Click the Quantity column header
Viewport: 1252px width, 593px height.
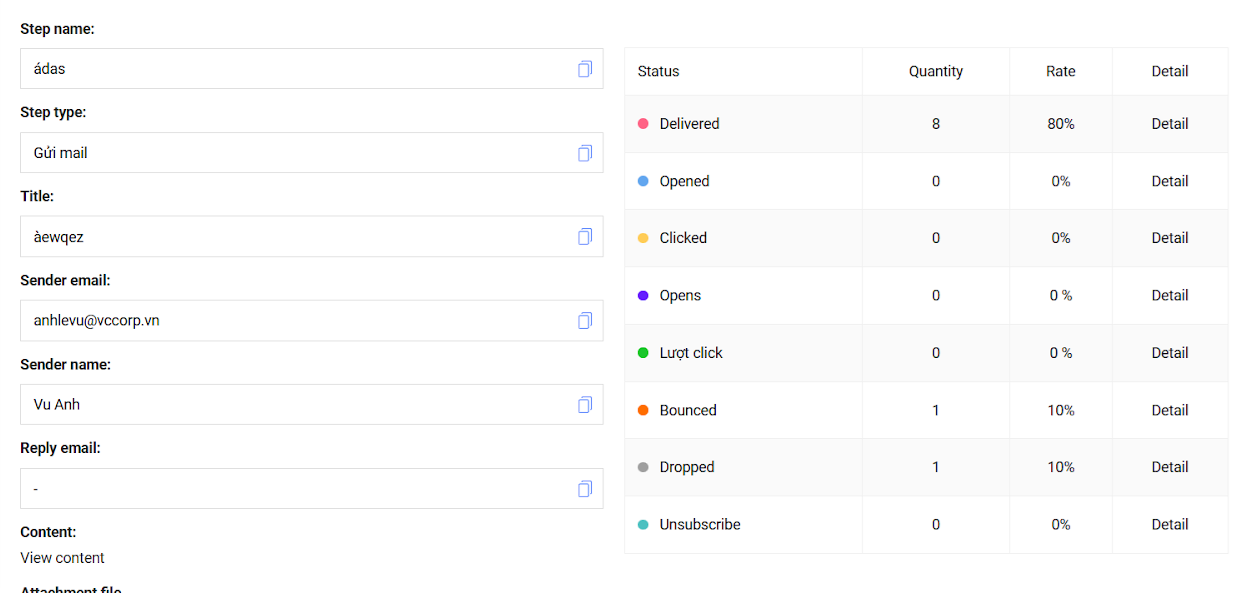pyautogui.click(x=936, y=71)
